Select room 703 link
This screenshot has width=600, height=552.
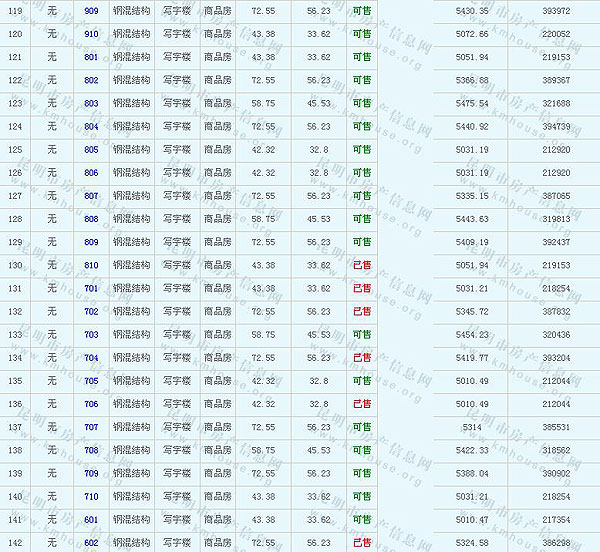[x=91, y=335]
